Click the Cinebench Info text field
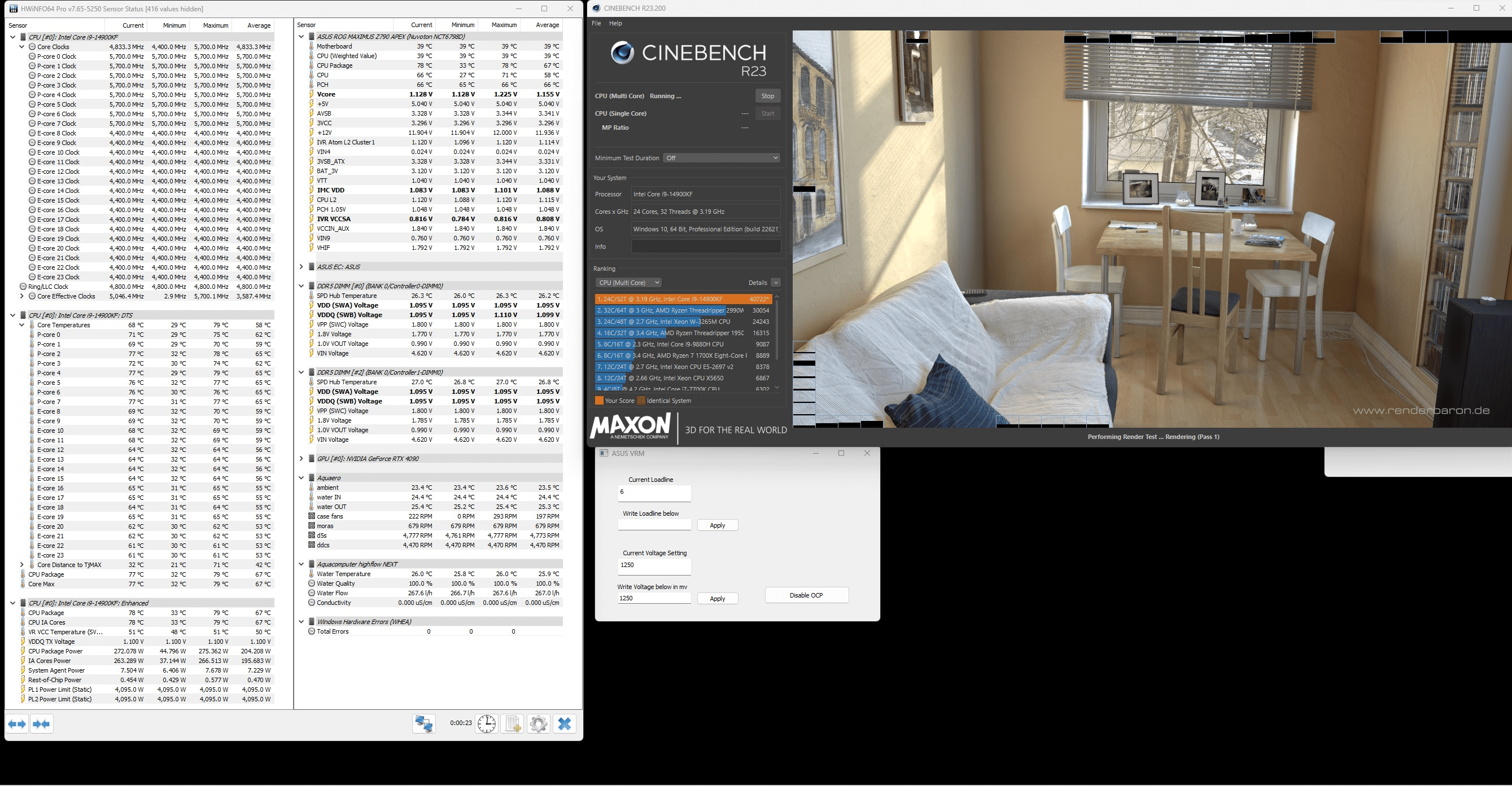This screenshot has height=786, width=1512. (706, 247)
